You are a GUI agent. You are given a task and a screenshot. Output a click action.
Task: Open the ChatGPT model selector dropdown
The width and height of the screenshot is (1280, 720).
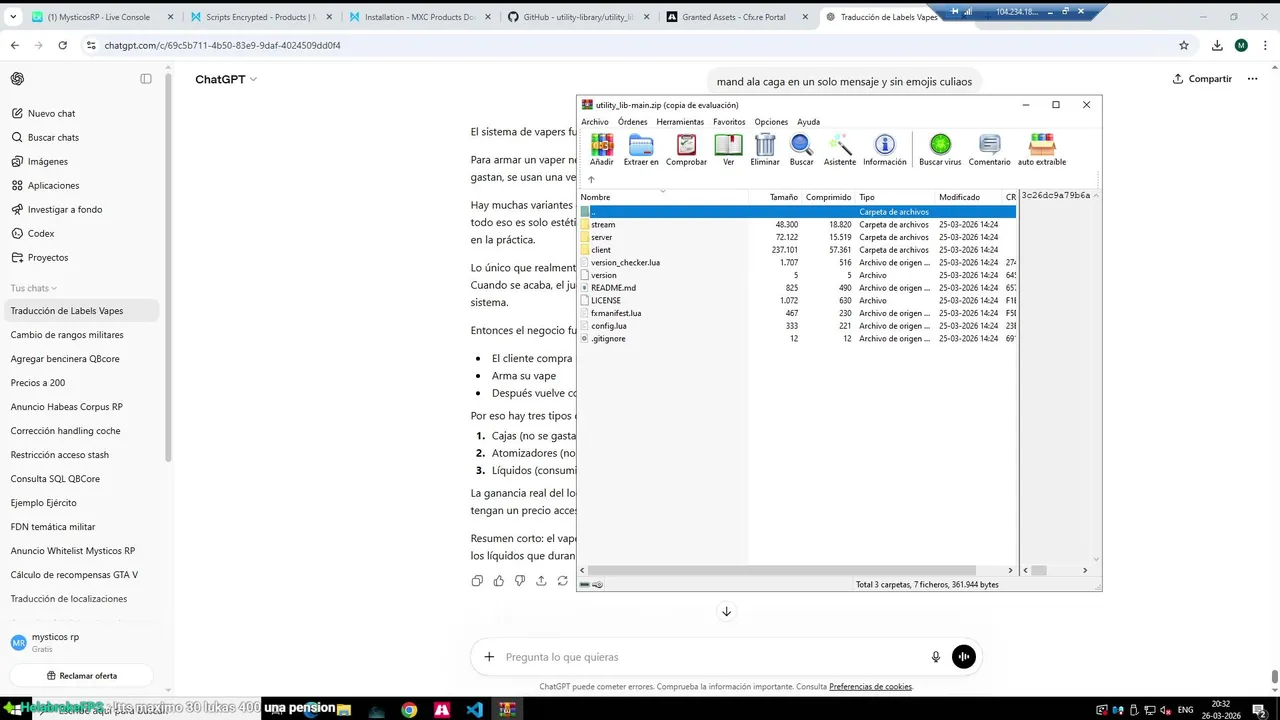[226, 79]
